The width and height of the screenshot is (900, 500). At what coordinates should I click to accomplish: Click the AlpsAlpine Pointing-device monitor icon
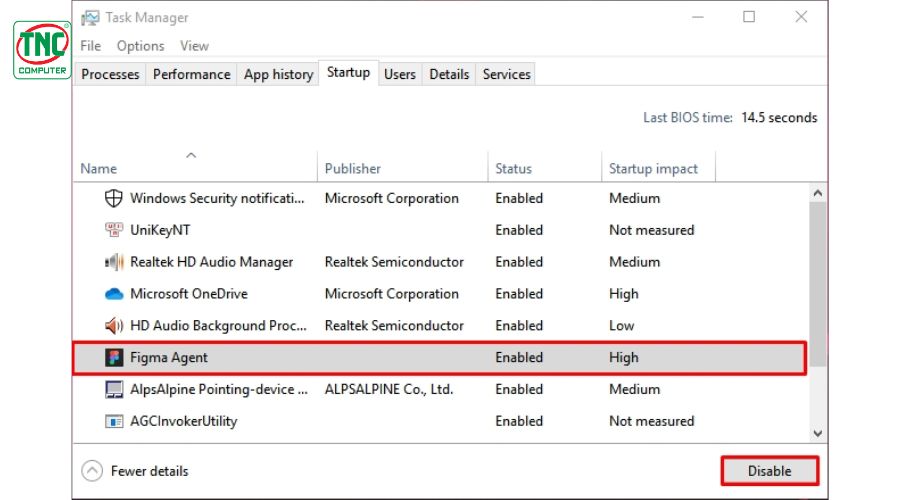114,389
